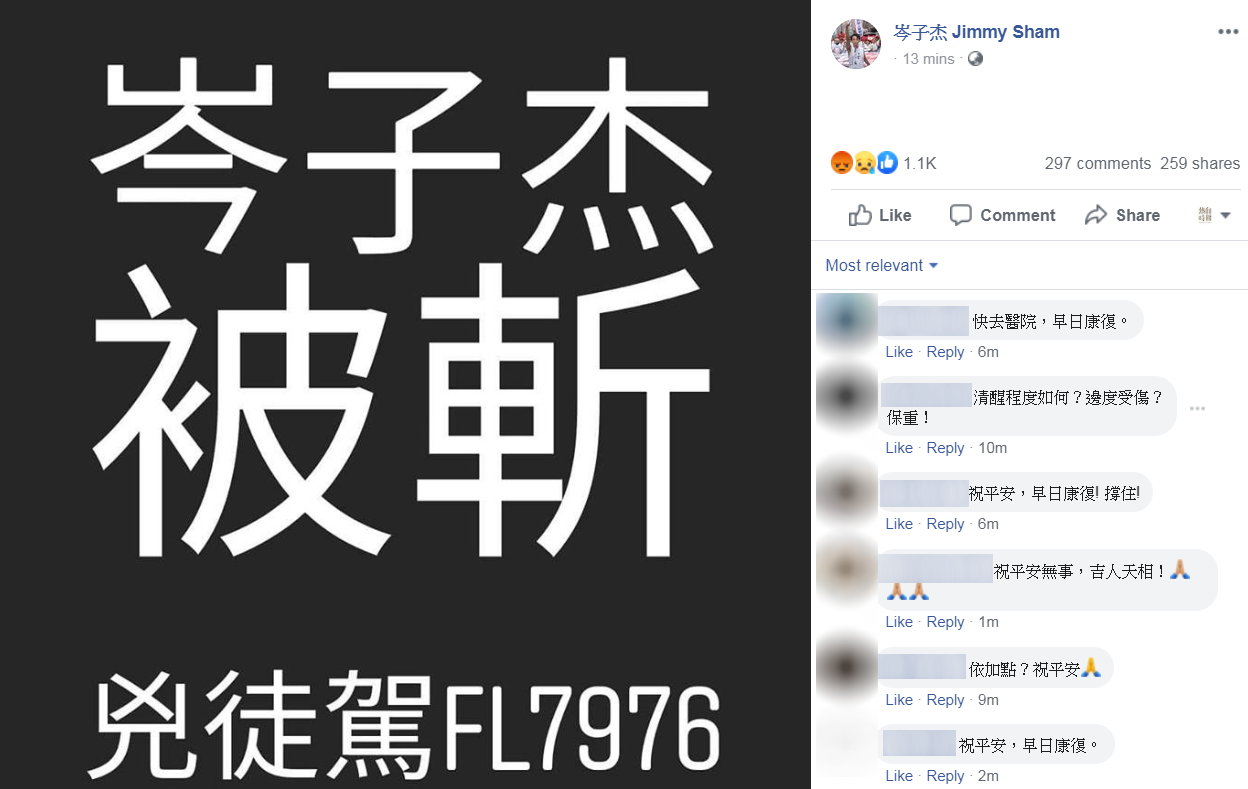View the 259 shares link
This screenshot has height=789, width=1248.
[1200, 163]
